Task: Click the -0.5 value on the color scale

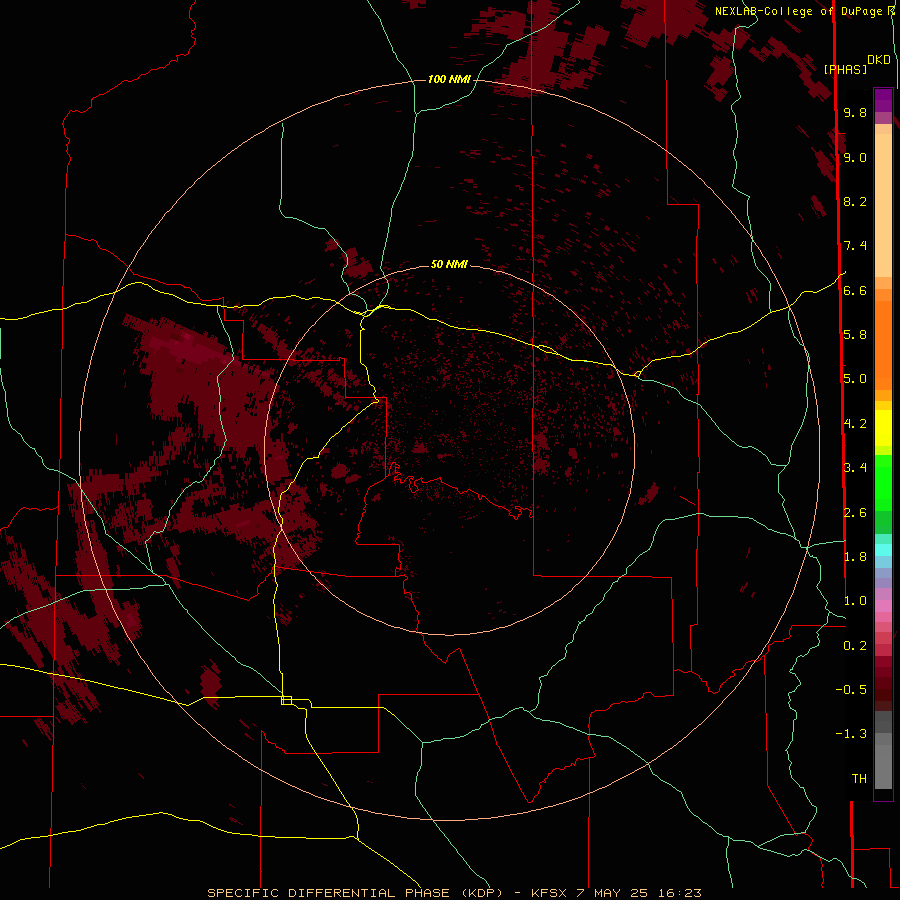Action: [x=851, y=690]
